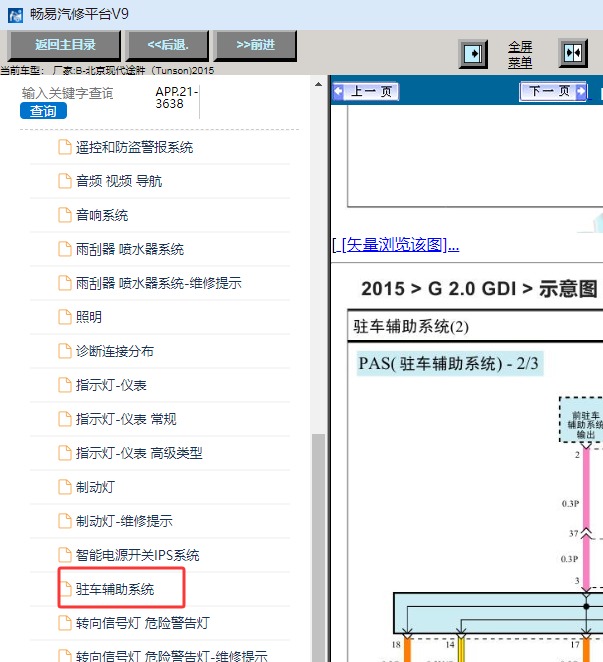The width and height of the screenshot is (603, 662).
Task: Click left arrow icon on 上一页 button
Action: [x=339, y=91]
